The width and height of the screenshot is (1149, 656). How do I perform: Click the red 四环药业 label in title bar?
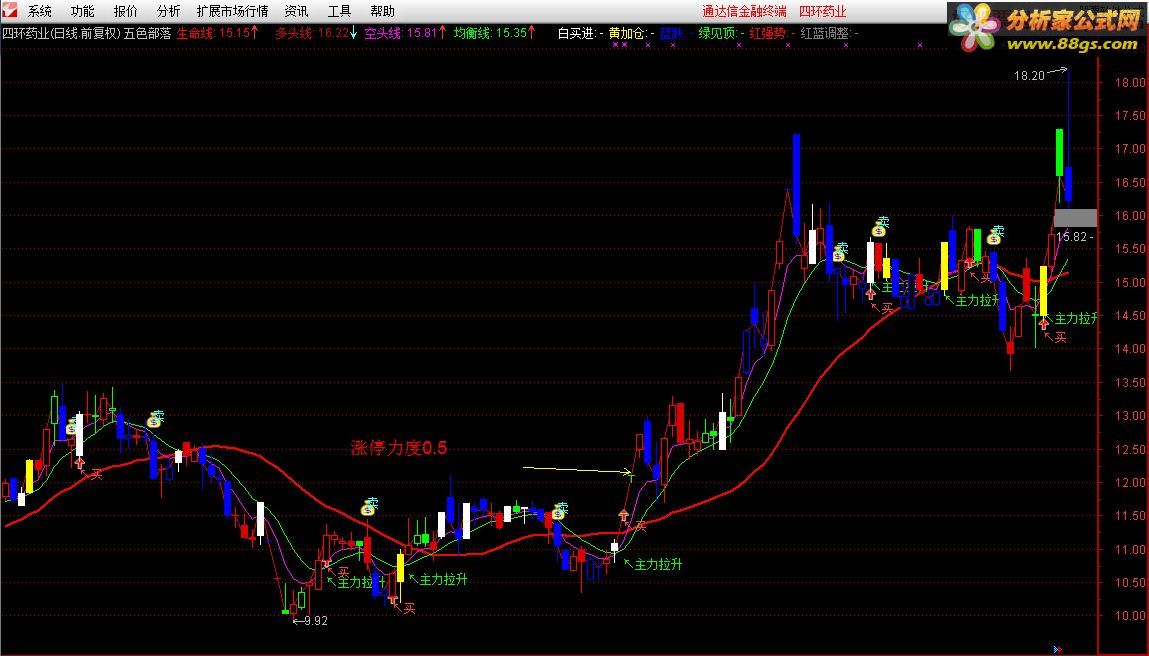[x=822, y=11]
